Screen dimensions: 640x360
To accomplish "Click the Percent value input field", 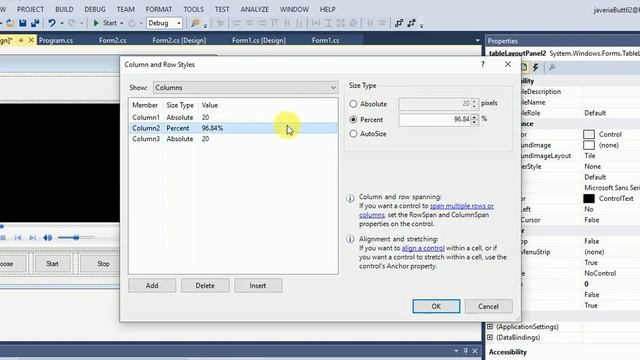I will click(435, 120).
